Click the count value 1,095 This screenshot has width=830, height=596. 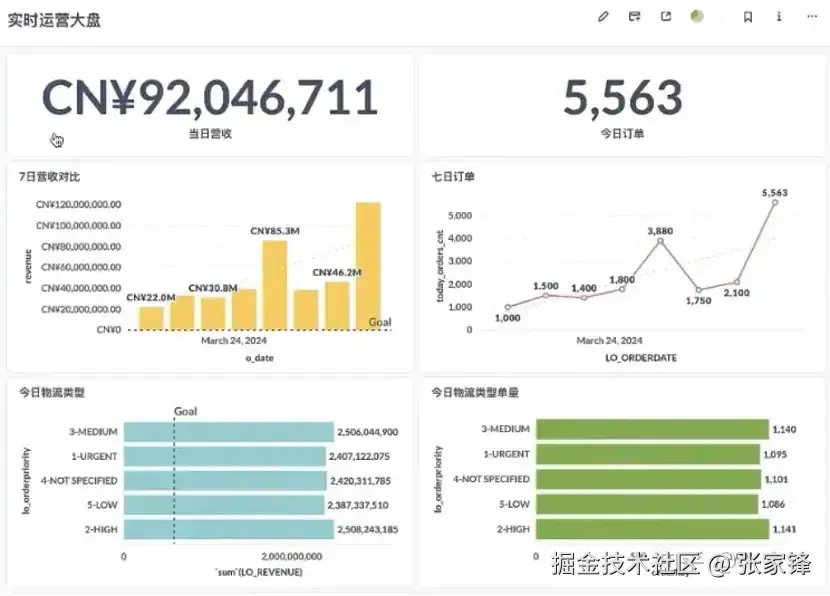pyautogui.click(x=775, y=454)
